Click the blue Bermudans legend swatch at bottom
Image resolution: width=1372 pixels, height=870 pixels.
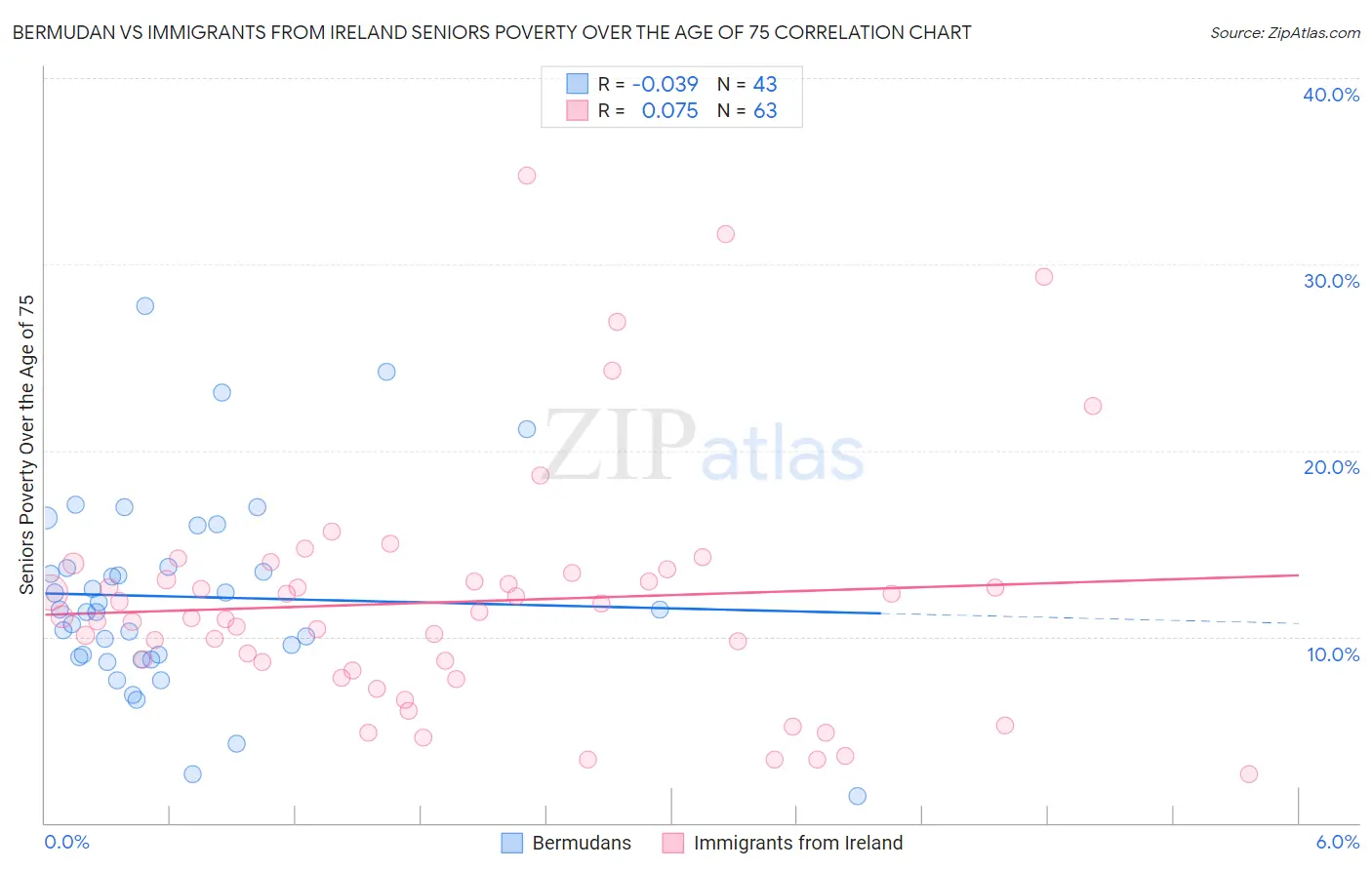(x=512, y=843)
